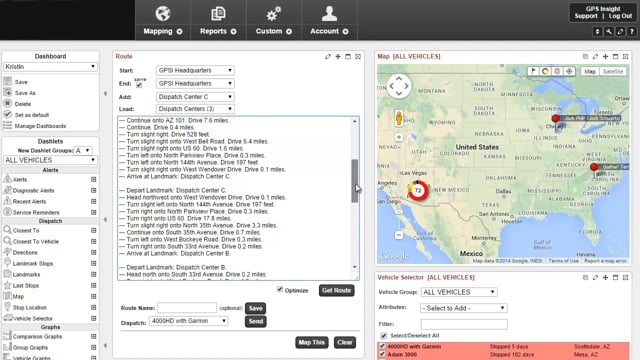Click the map flag tool icon
The image size is (640, 360).
coord(533,71)
